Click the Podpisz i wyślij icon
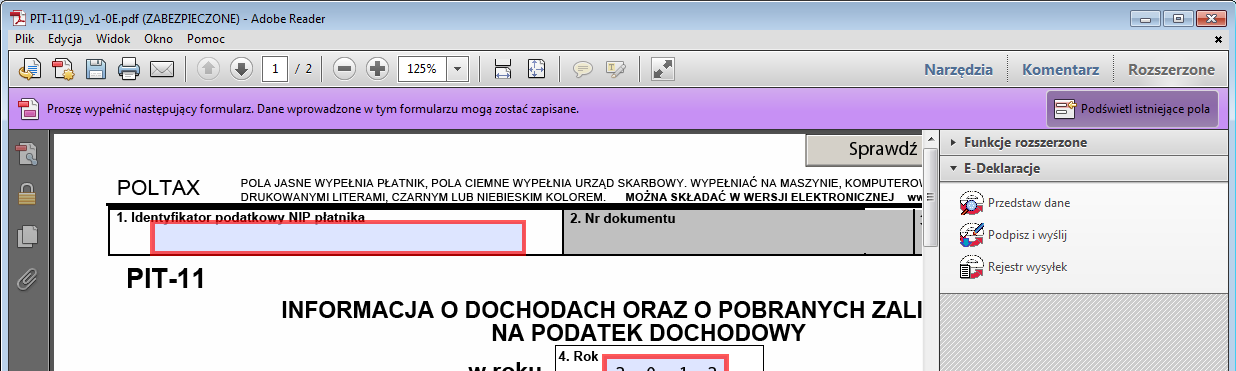Viewport: 1236px width, 371px height. click(x=971, y=235)
